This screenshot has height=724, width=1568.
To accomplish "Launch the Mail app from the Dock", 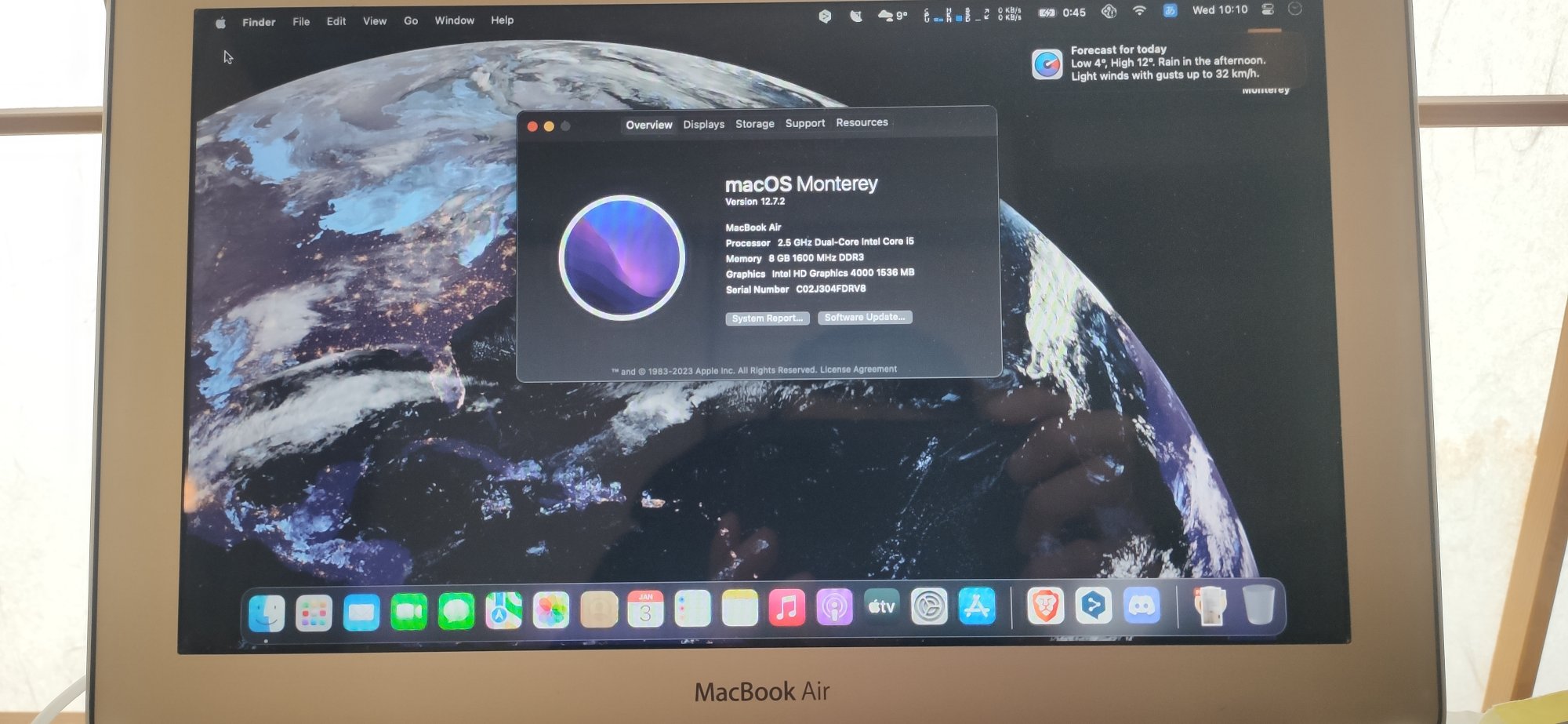I will coord(361,612).
